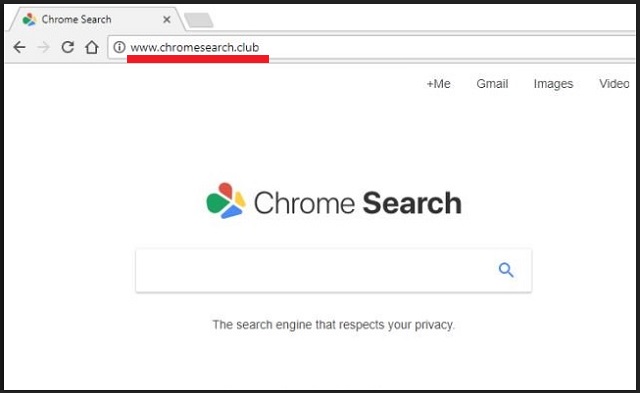
Task: Click the red underline beneath the URL
Action: [198, 59]
